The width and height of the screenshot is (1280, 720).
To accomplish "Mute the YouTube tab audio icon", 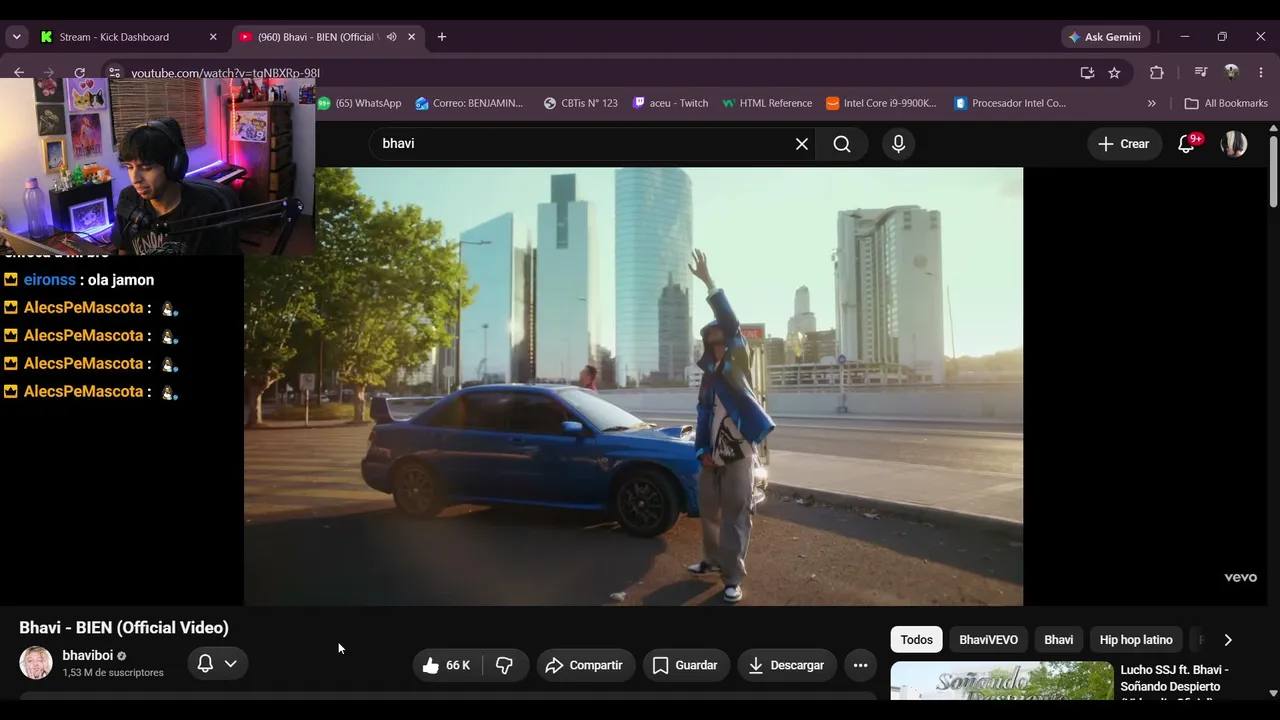I will pyautogui.click(x=392, y=37).
